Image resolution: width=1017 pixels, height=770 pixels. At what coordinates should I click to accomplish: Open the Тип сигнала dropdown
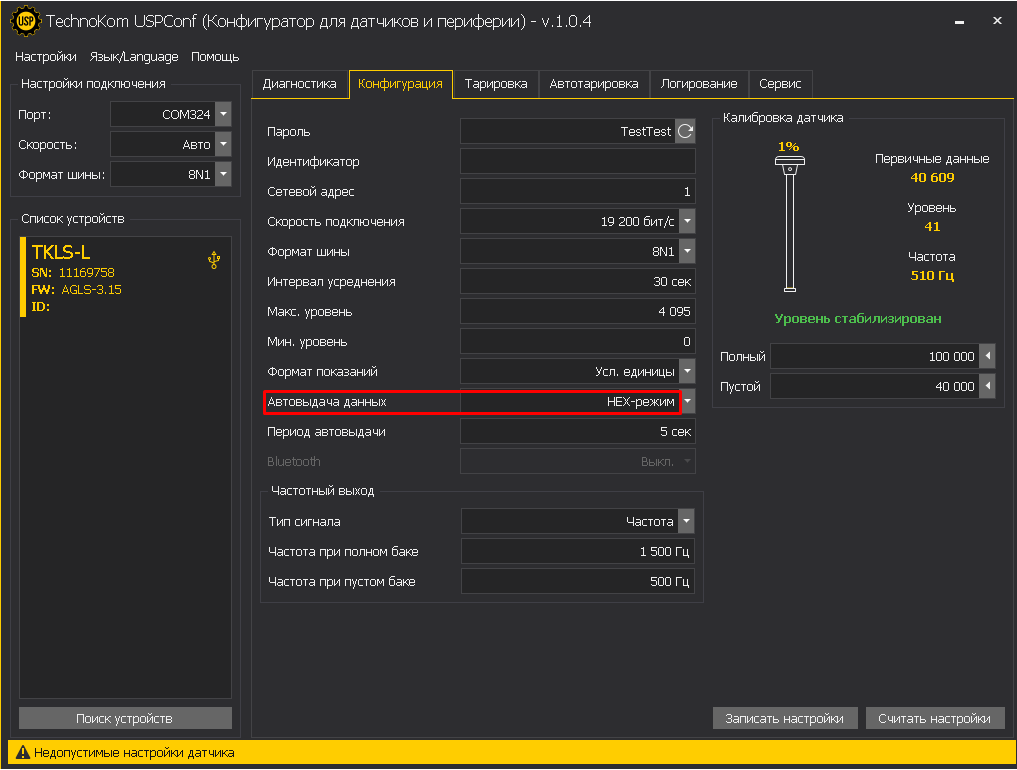point(686,521)
